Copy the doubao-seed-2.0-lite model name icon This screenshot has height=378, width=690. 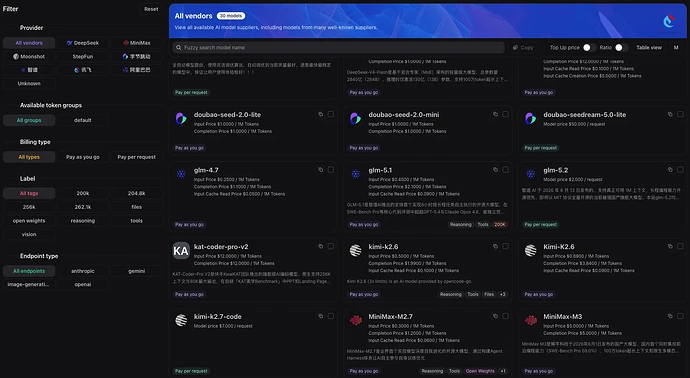pyautogui.click(x=320, y=114)
